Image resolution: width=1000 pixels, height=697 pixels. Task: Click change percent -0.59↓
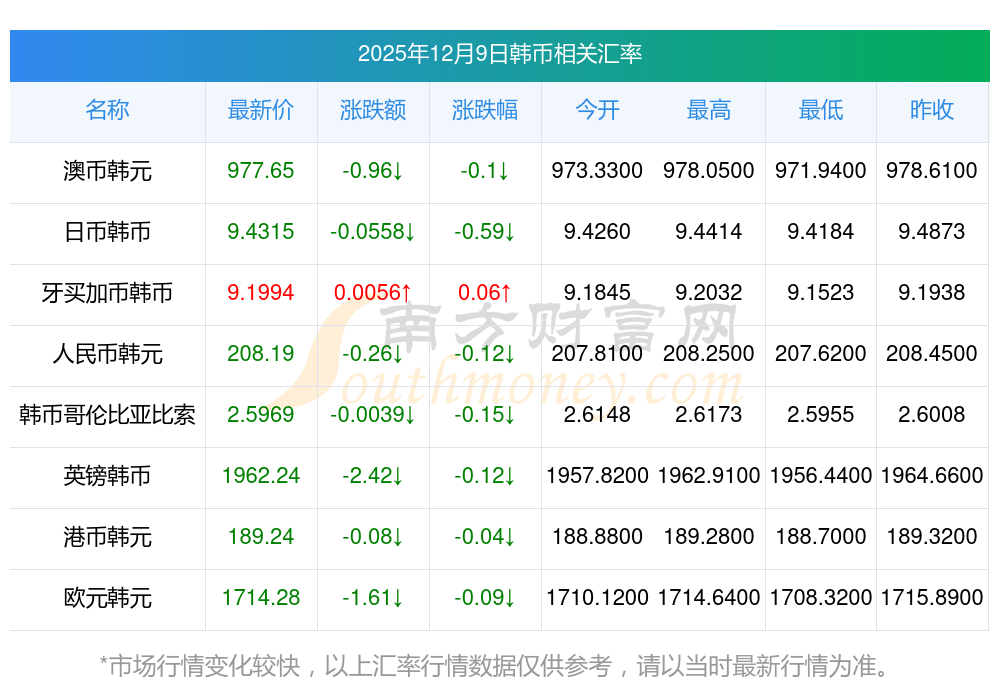point(485,231)
